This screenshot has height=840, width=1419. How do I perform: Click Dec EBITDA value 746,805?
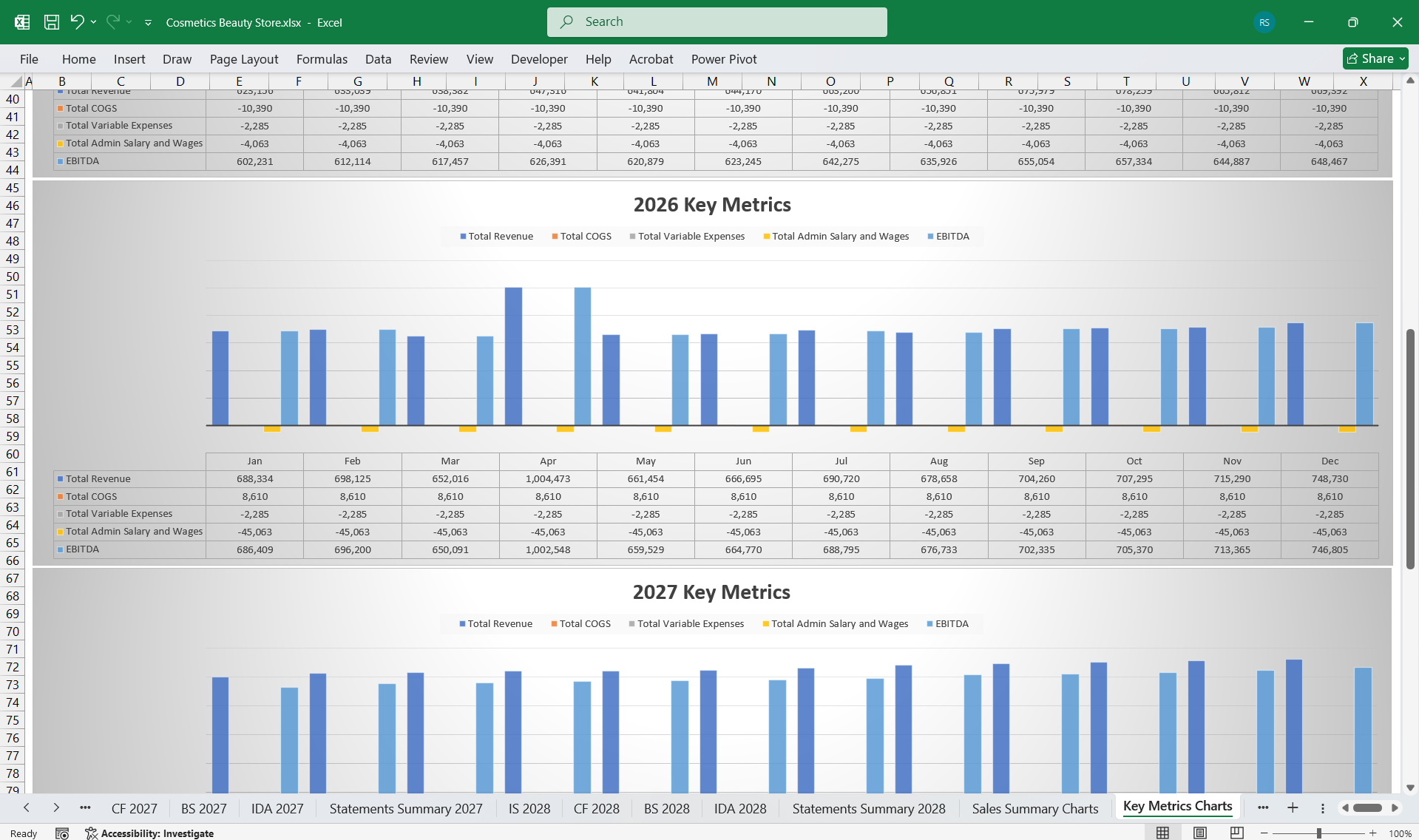click(1330, 550)
